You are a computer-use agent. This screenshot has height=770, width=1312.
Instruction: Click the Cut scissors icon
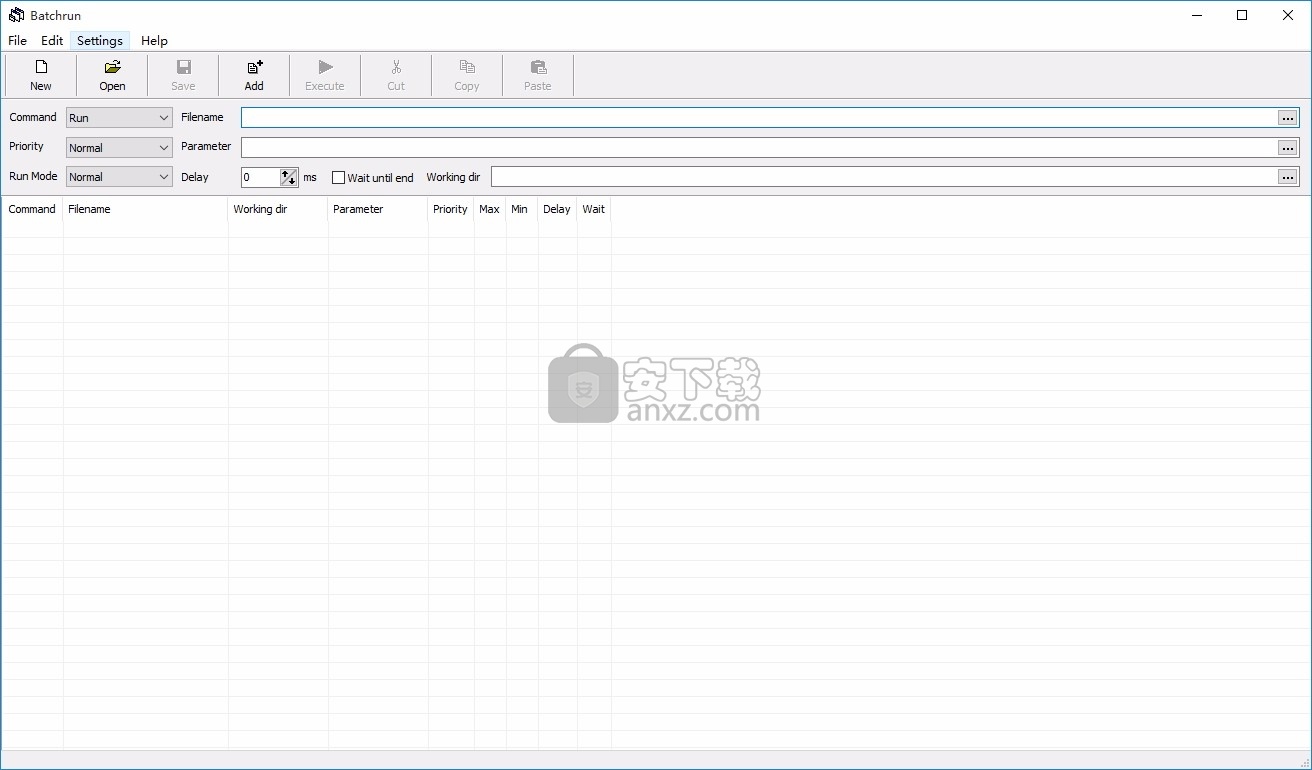coord(396,68)
